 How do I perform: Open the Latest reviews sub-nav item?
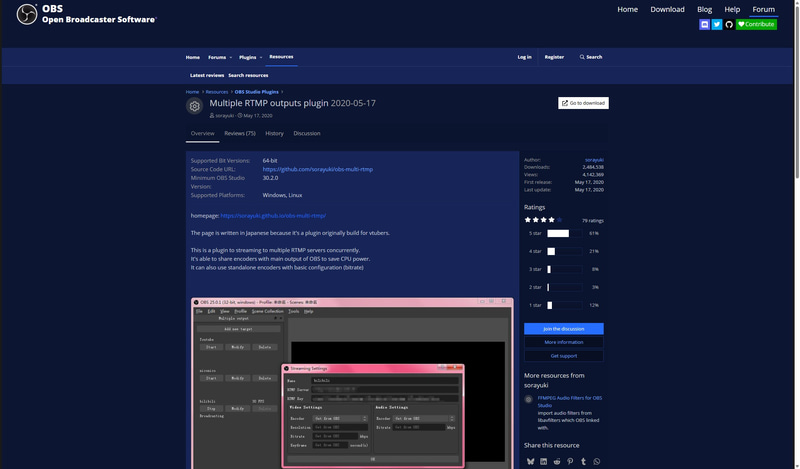(207, 76)
